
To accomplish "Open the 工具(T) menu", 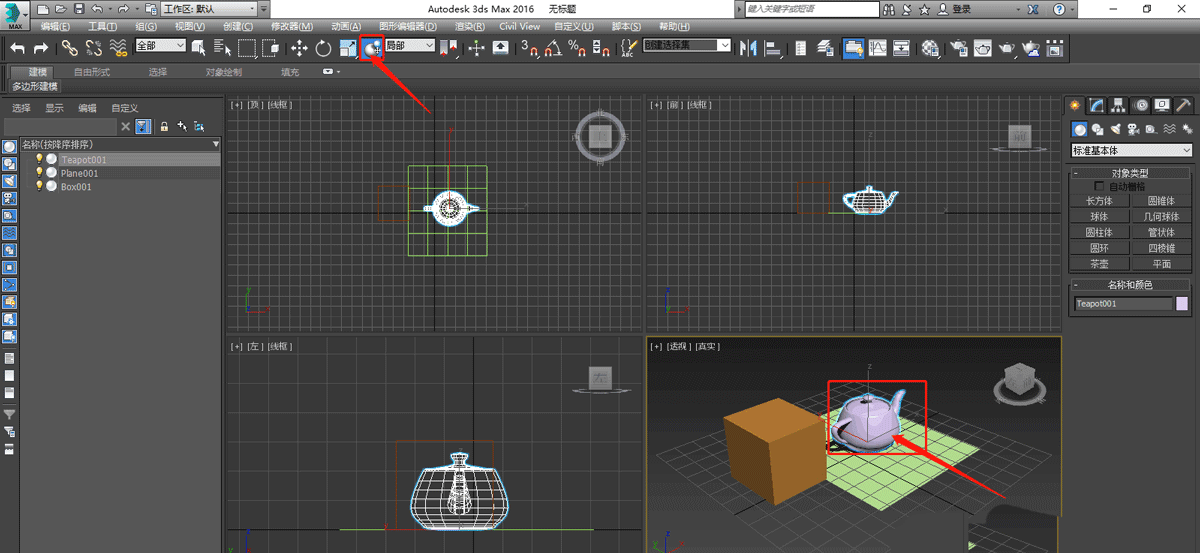I will [x=102, y=26].
